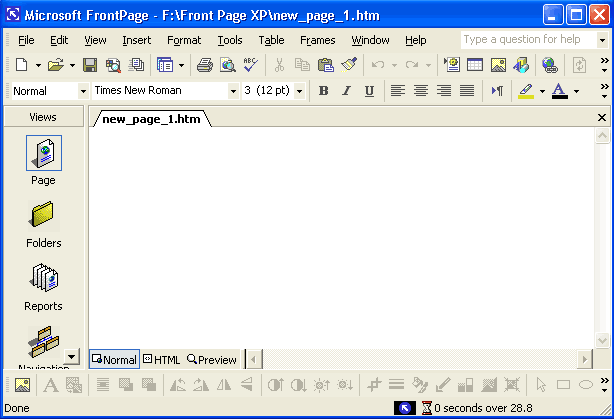This screenshot has width=614, height=419.
Task: Toggle Bold formatting
Action: [323, 91]
